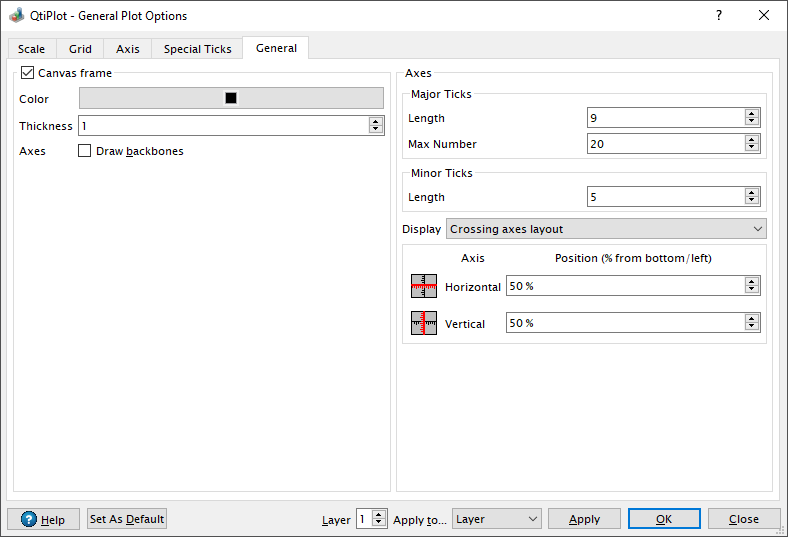Click the horizontal axis position icon
788x537 pixels.
click(424, 286)
